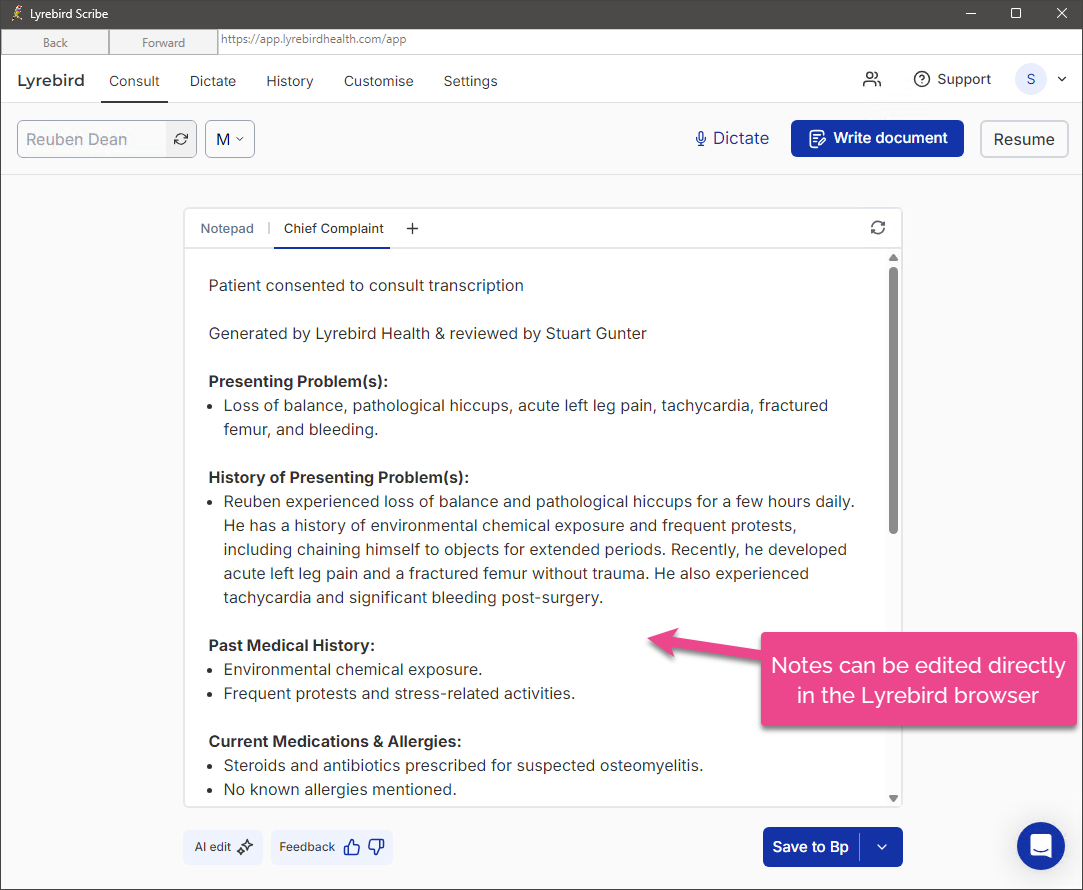
Task: Click the AI edit button
Action: pos(223,847)
